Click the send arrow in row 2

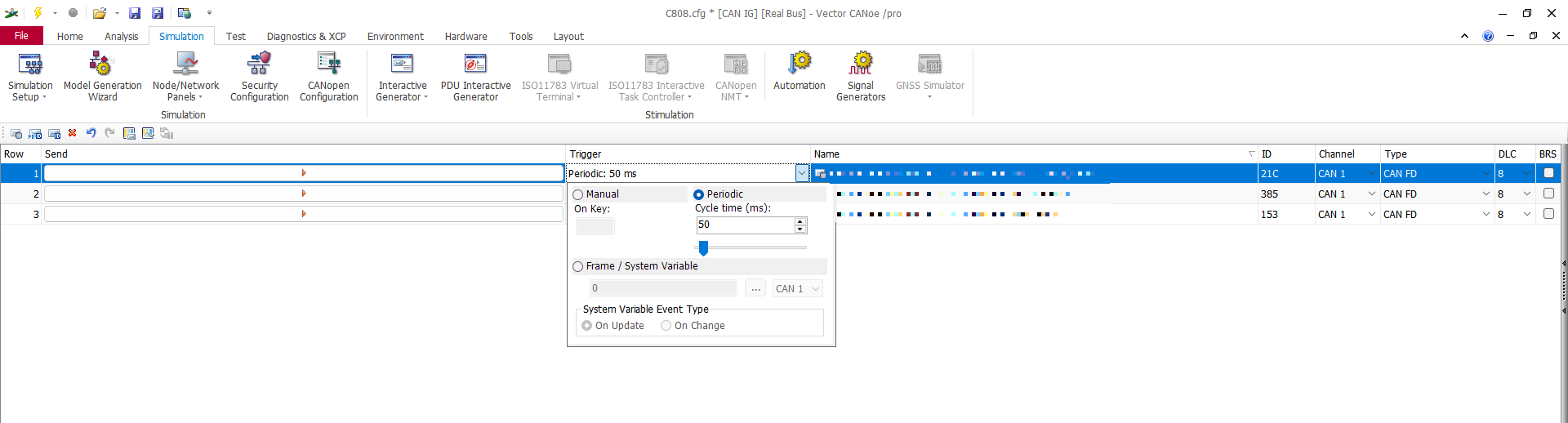coord(303,194)
